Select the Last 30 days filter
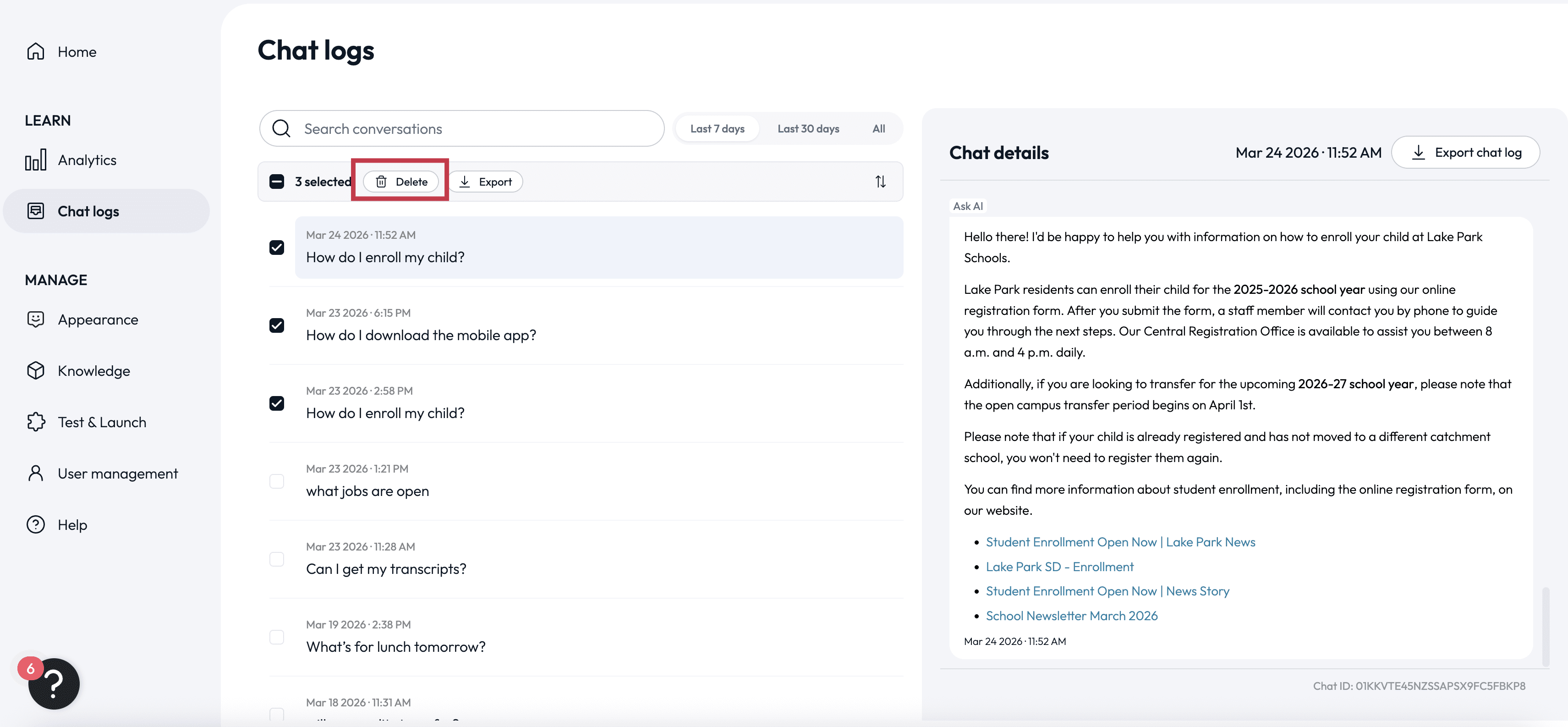The image size is (1568, 727). 808,128
